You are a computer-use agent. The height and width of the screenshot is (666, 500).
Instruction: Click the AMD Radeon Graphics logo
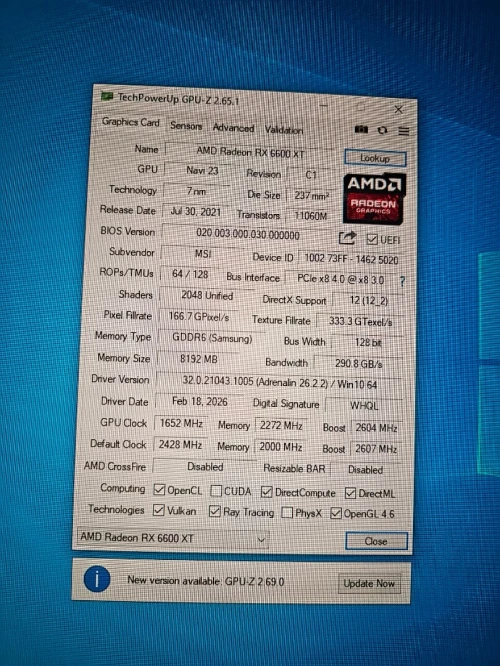[x=374, y=198]
